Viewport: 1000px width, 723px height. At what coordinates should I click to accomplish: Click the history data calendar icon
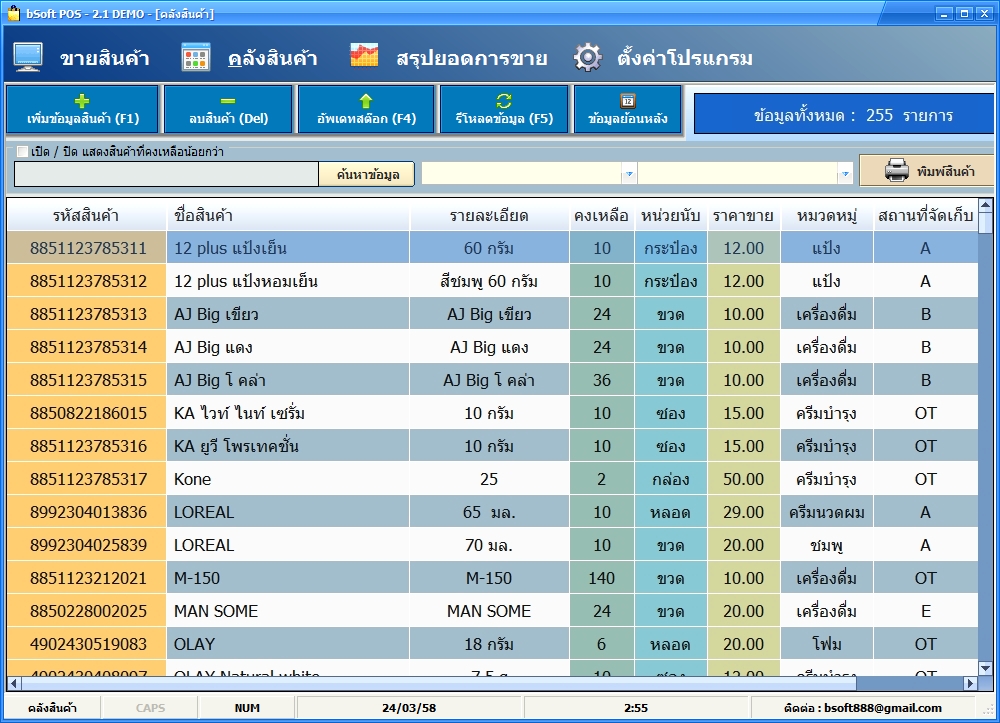pyautogui.click(x=628, y=100)
